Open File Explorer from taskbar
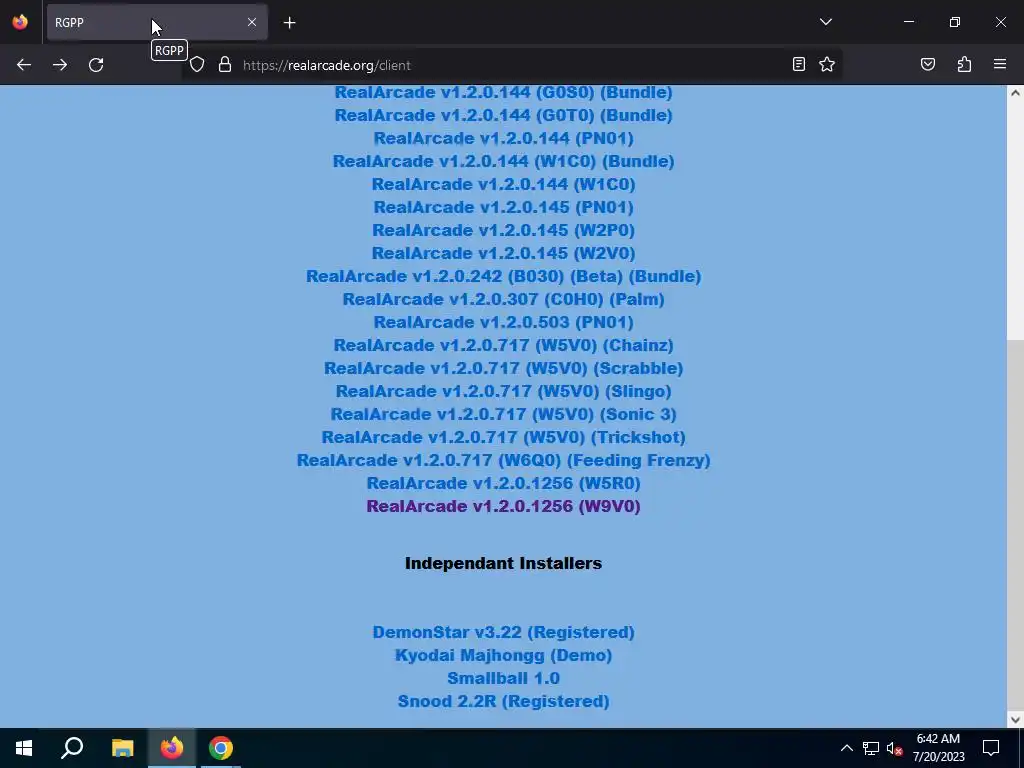This screenshot has height=768, width=1024. coord(122,748)
